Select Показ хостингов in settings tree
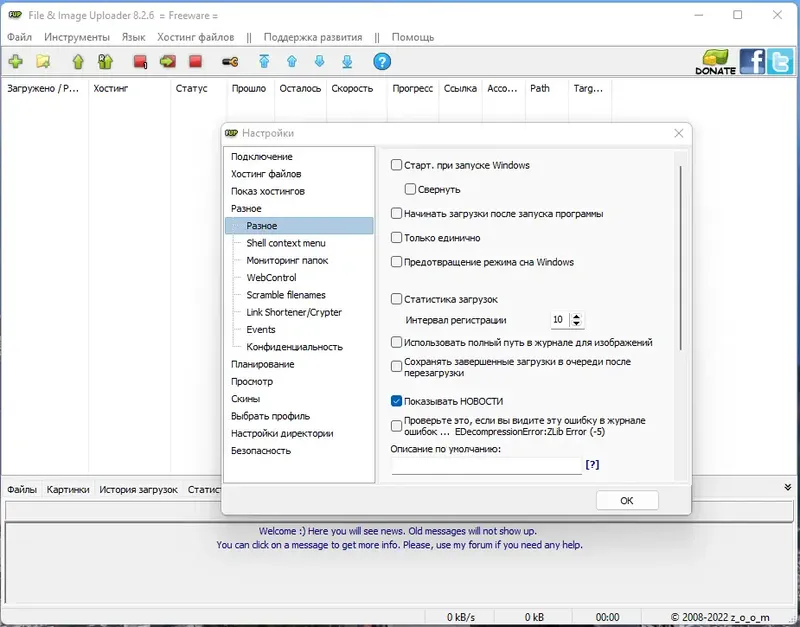 [268, 191]
